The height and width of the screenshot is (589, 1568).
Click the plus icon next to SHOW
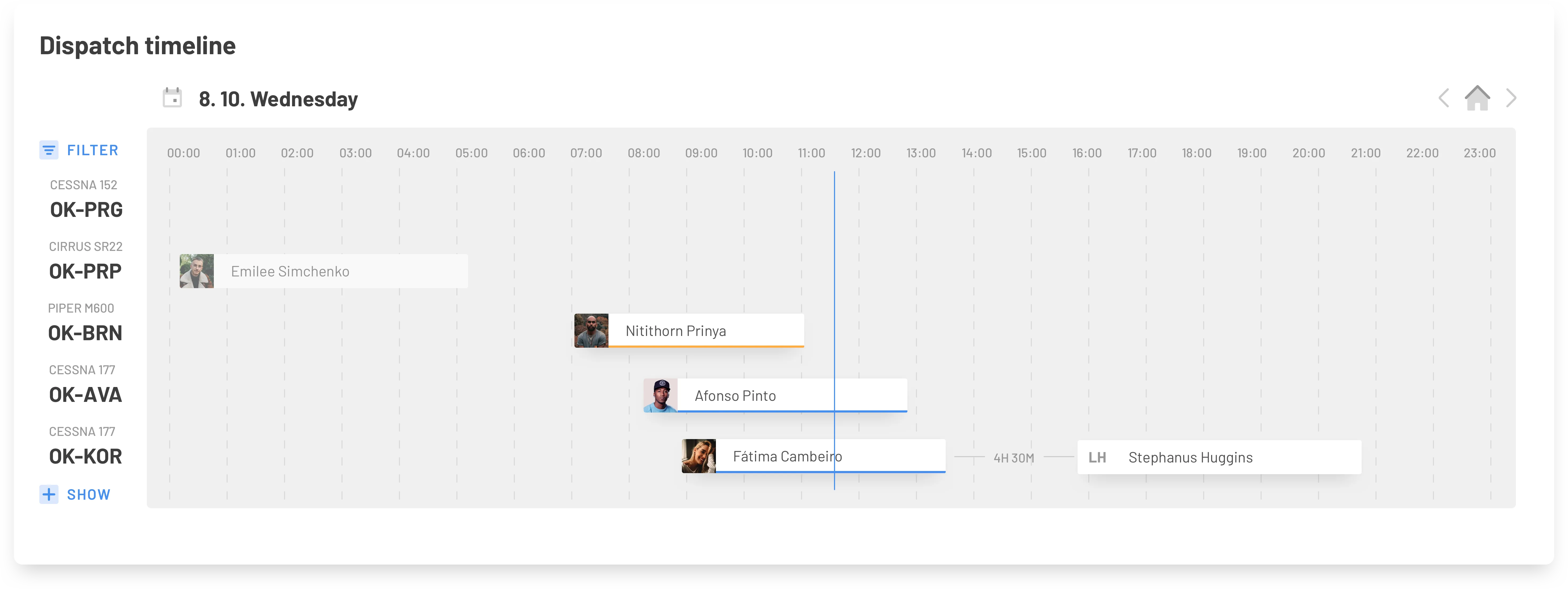click(x=49, y=494)
